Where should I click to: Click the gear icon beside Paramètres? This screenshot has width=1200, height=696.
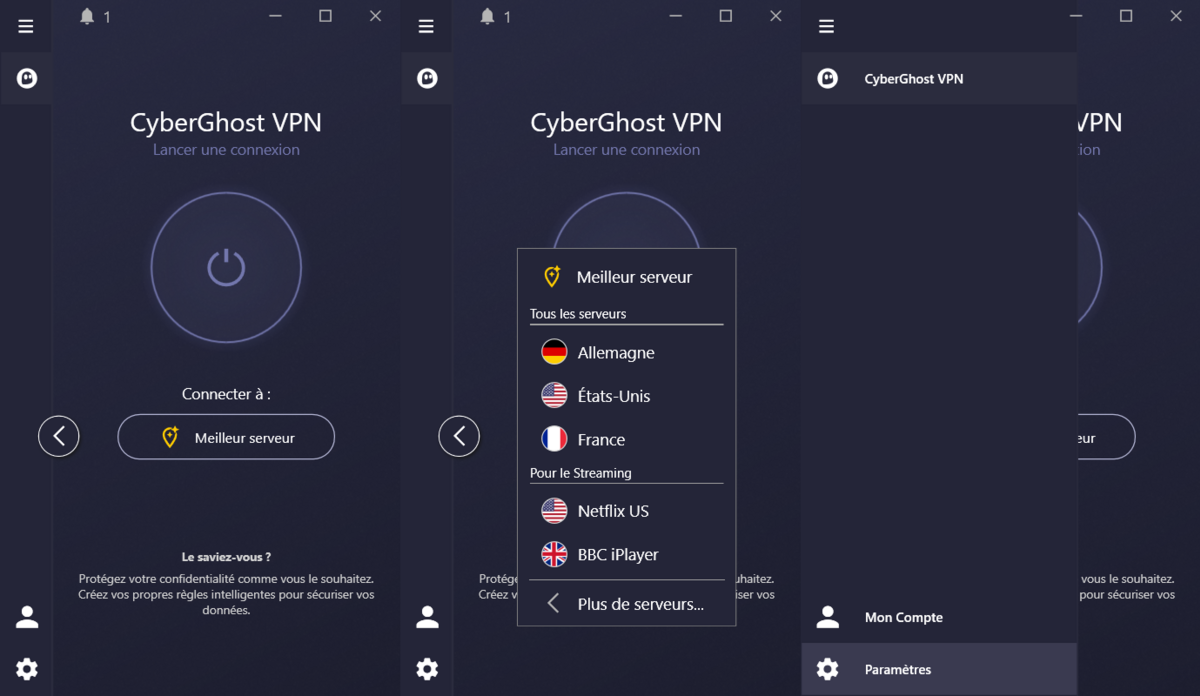827,669
